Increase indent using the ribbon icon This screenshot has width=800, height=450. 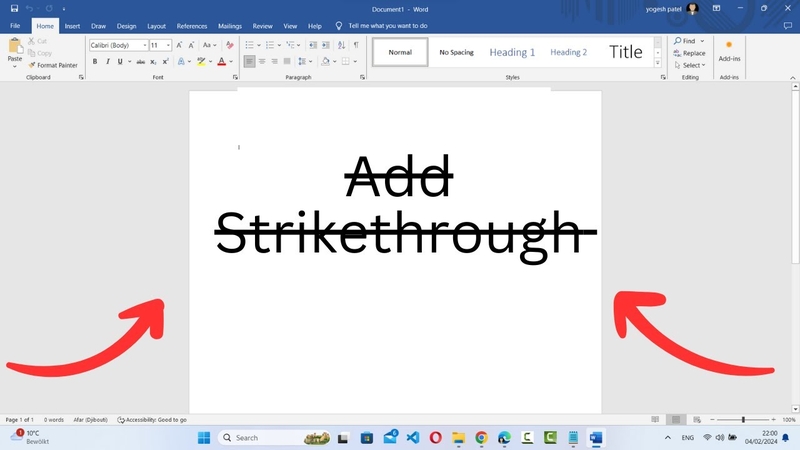pos(326,45)
